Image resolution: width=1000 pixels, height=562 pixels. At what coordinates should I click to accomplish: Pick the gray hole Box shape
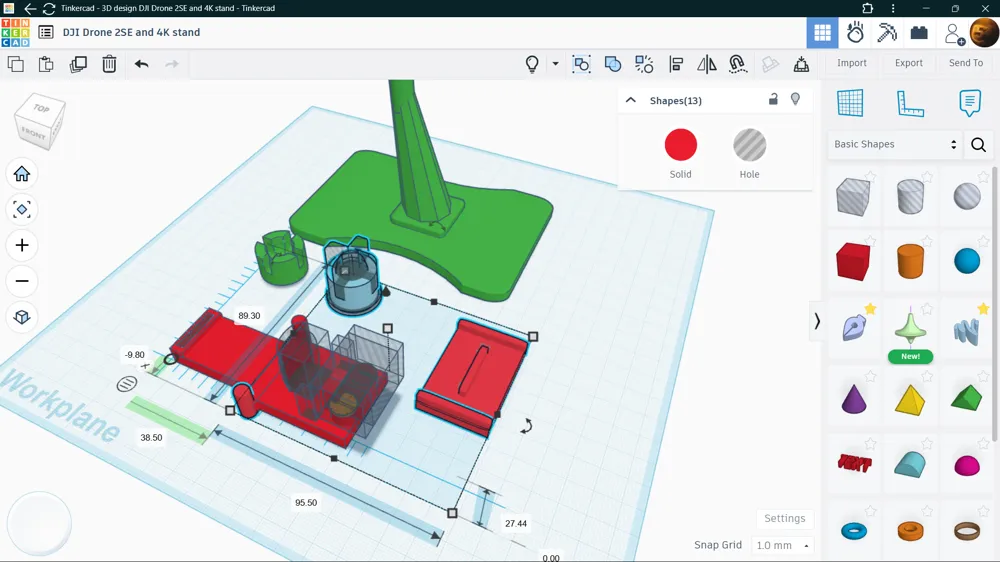click(x=853, y=196)
